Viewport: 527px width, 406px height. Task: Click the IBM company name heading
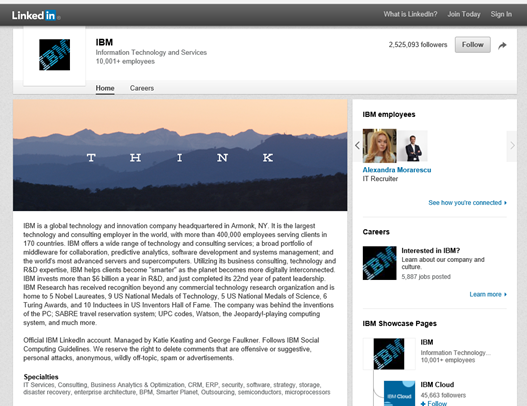(x=104, y=42)
